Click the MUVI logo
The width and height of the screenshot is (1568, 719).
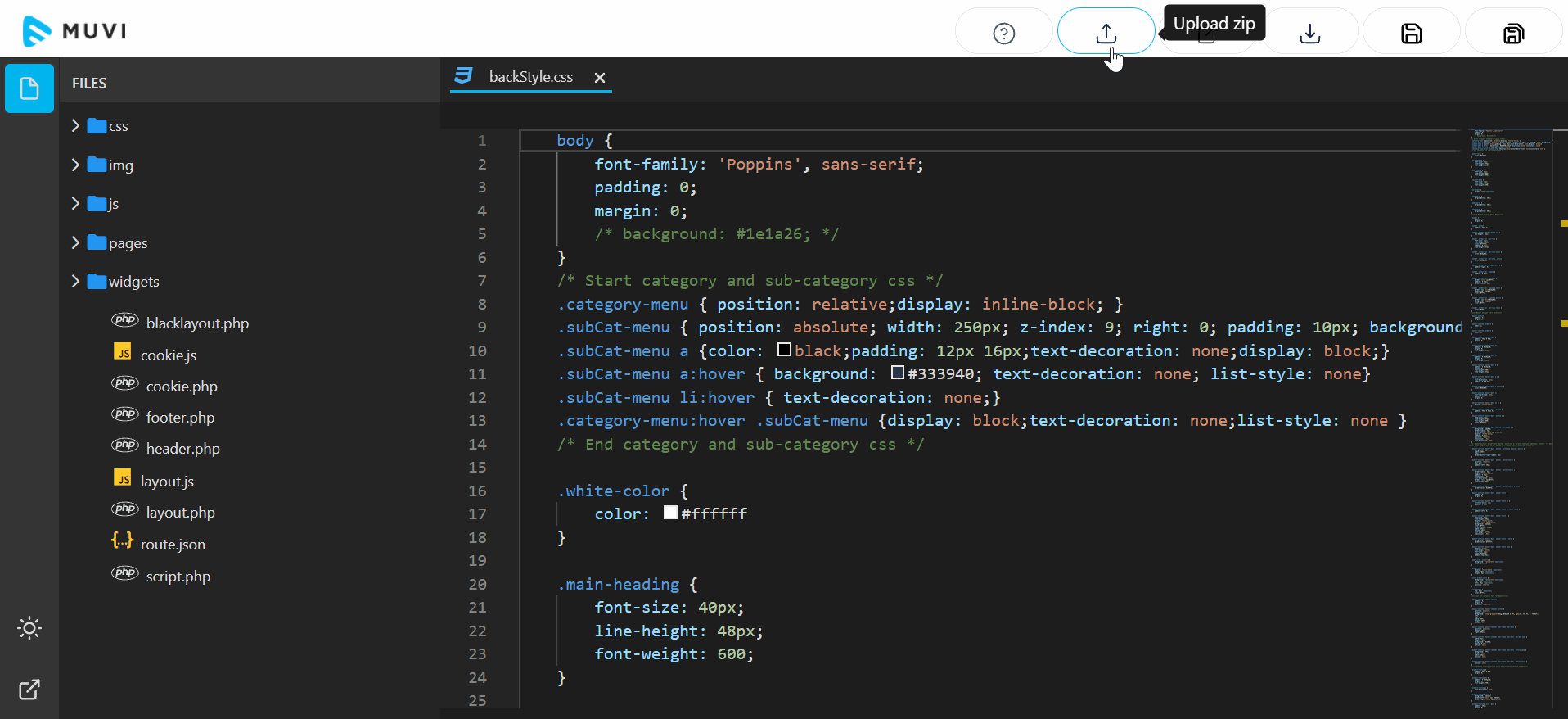click(x=74, y=31)
